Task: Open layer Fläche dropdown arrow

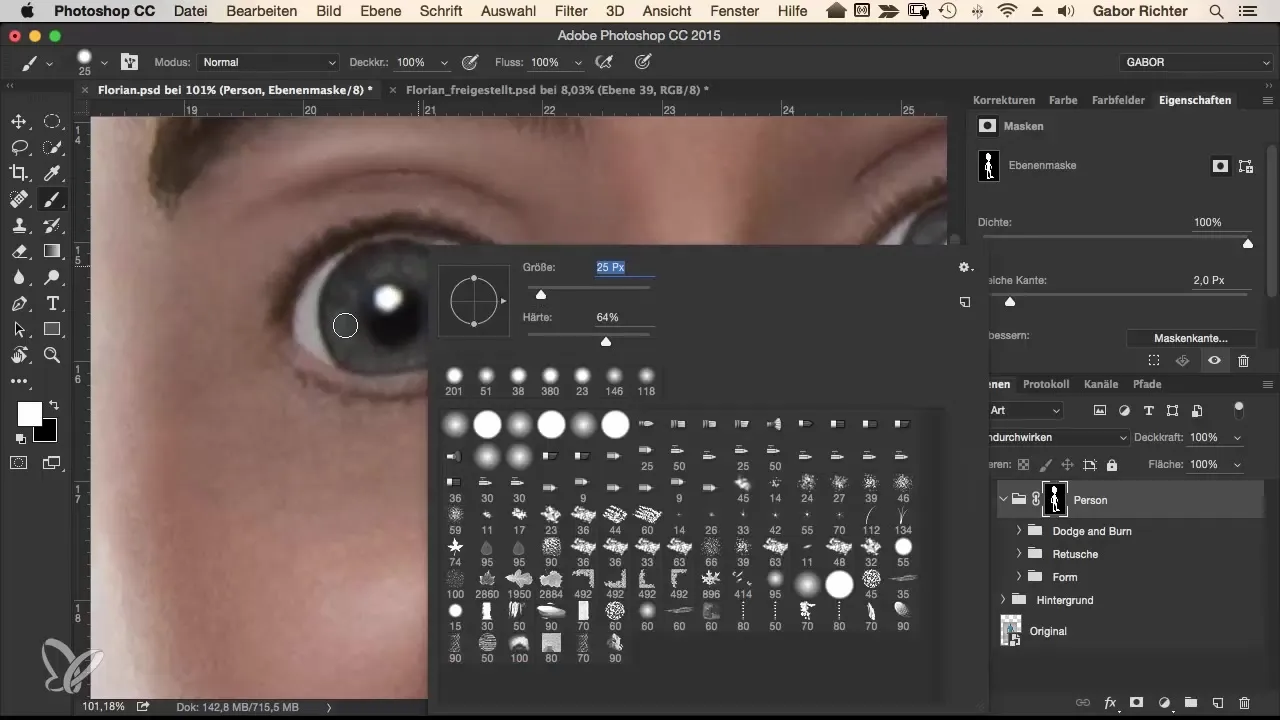Action: (x=1238, y=465)
